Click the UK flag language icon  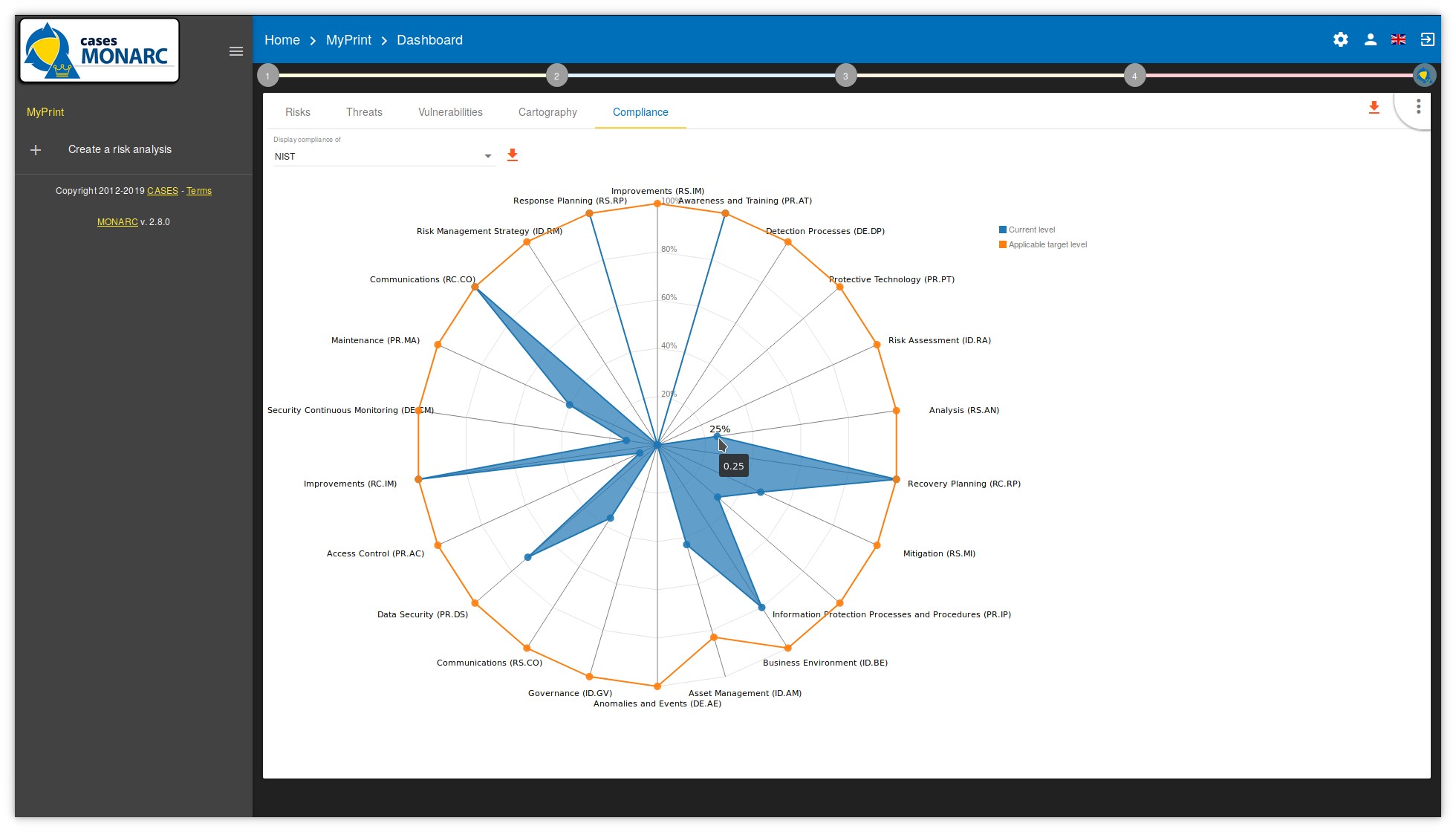click(1398, 39)
